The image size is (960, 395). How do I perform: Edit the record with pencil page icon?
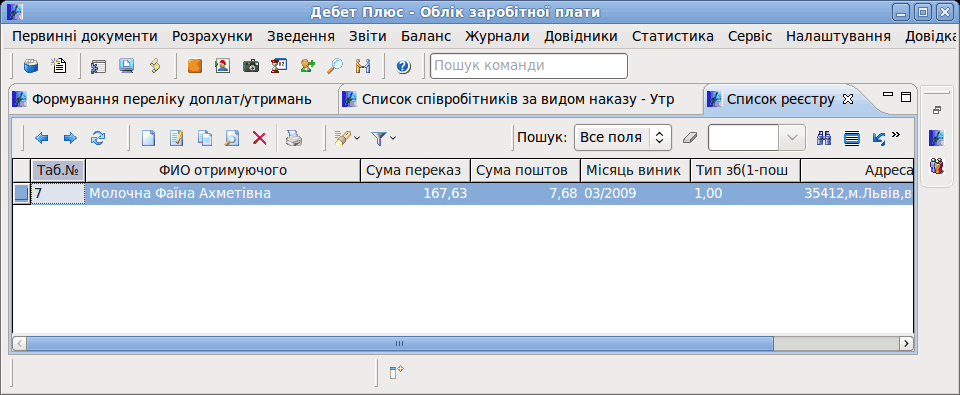pos(176,138)
